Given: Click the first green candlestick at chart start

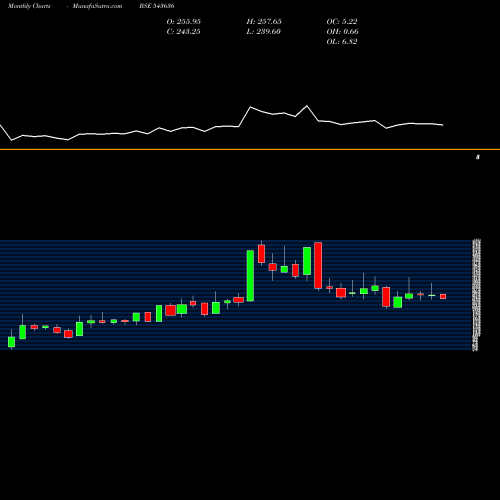Looking at the screenshot, I should coord(12,342).
